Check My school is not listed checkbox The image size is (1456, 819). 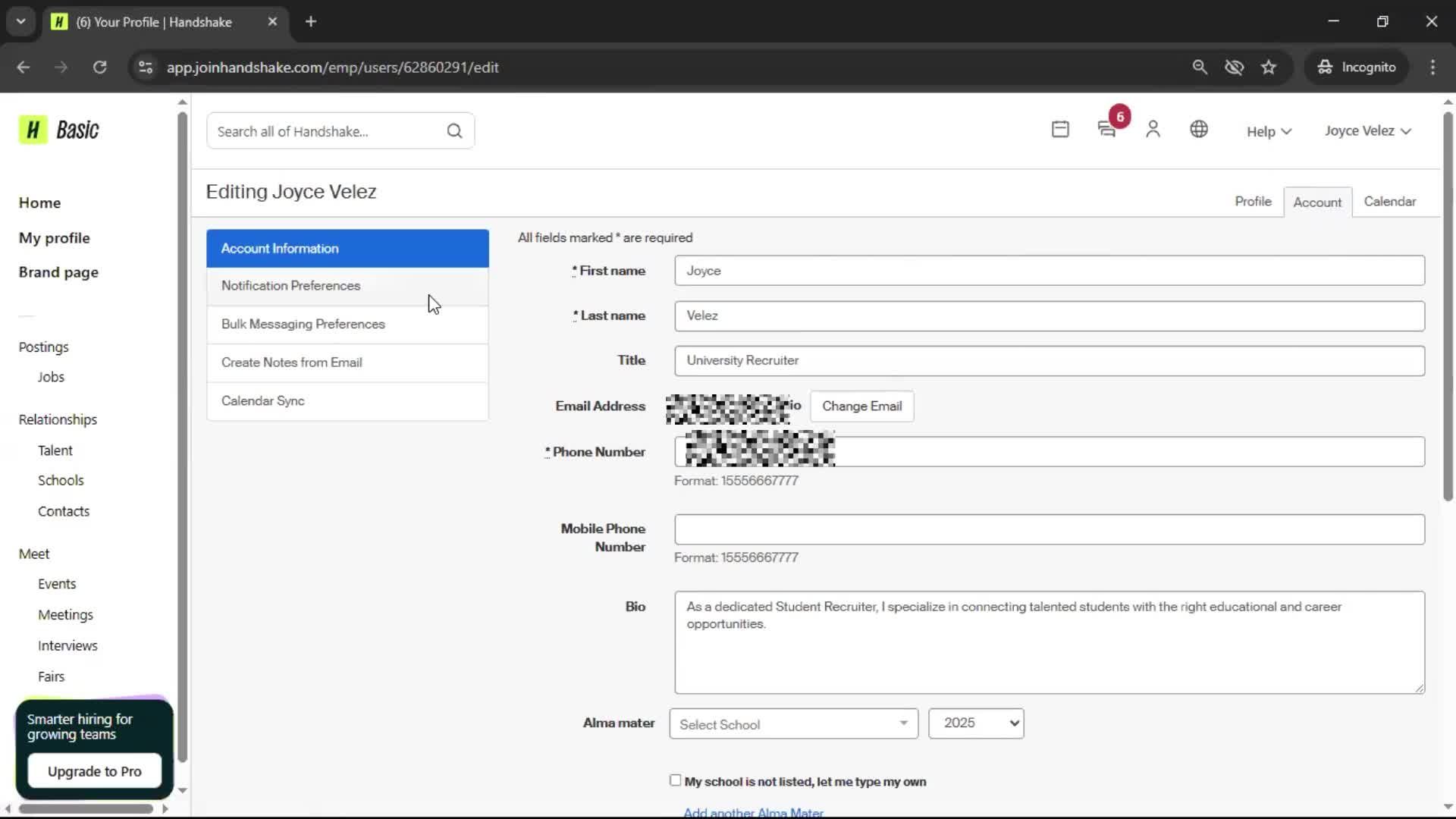pyautogui.click(x=676, y=780)
